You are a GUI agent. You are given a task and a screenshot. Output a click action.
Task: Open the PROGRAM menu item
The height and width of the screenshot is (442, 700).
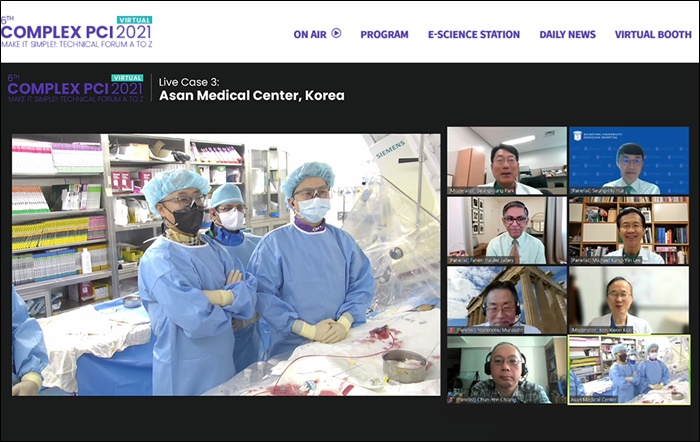pos(384,35)
